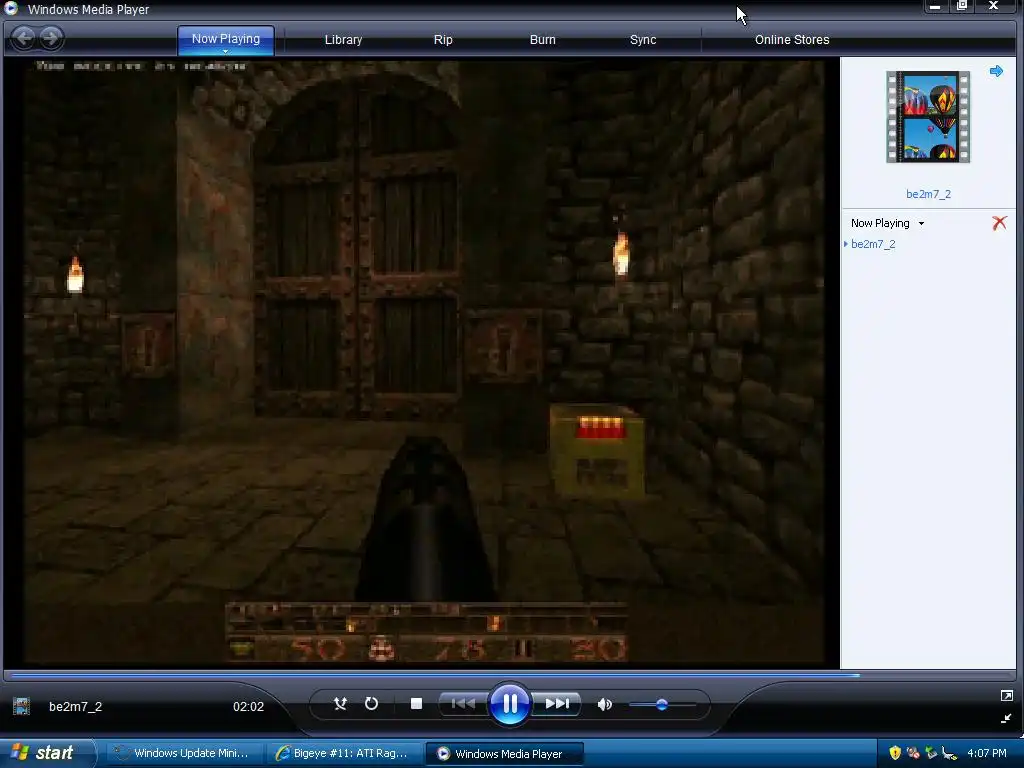
Task: Open the Sync tab
Action: tap(643, 40)
